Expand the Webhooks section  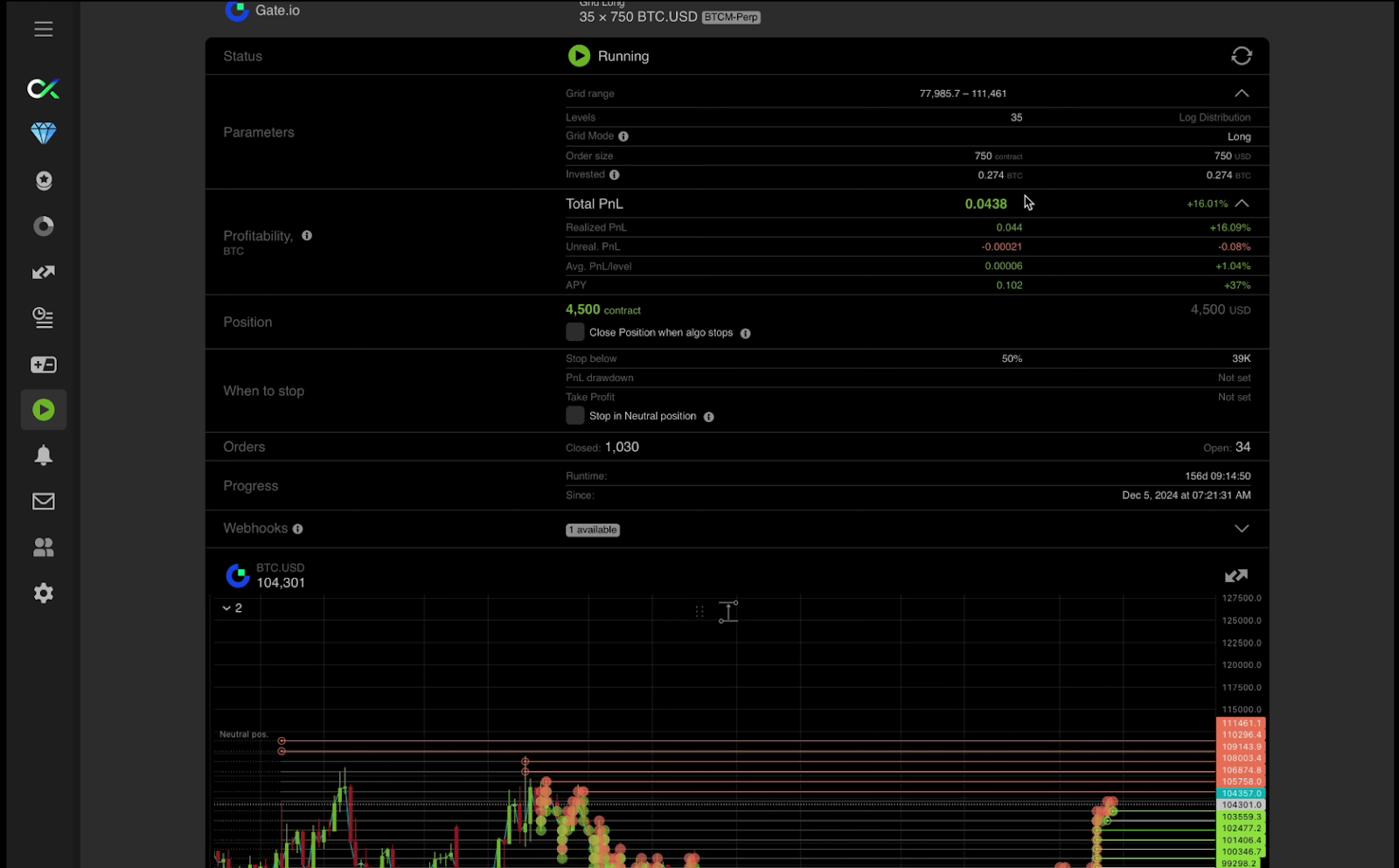1242,528
